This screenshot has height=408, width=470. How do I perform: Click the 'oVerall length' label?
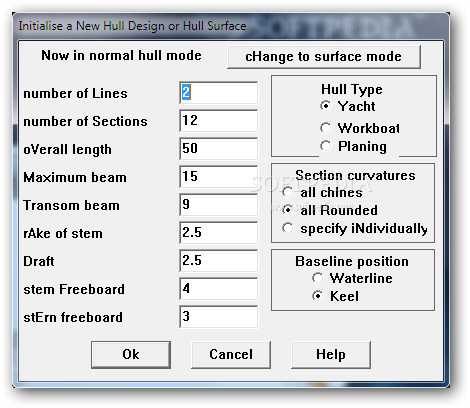(x=67, y=150)
